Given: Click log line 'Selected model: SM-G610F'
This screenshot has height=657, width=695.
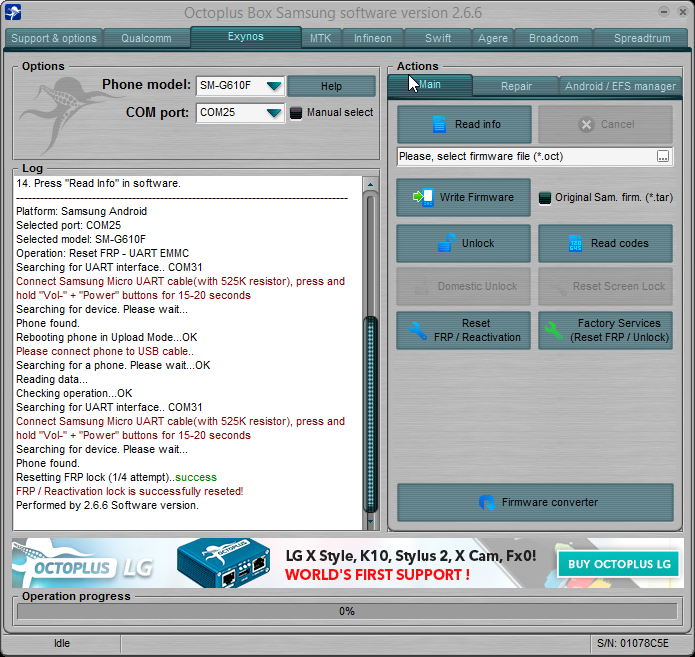Looking at the screenshot, I should [x=81, y=239].
